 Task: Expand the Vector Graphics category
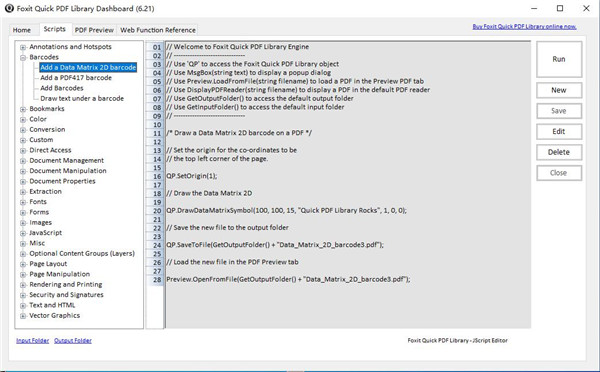23,316
